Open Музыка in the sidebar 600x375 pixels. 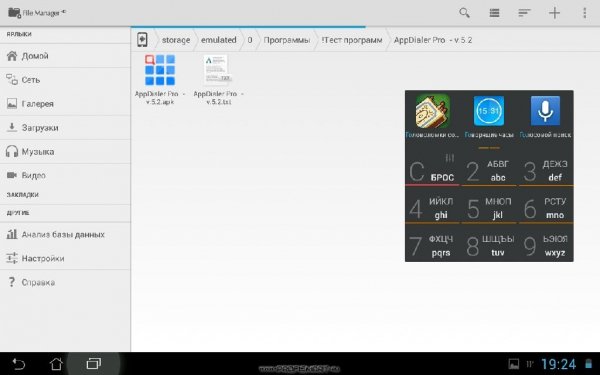[65, 152]
